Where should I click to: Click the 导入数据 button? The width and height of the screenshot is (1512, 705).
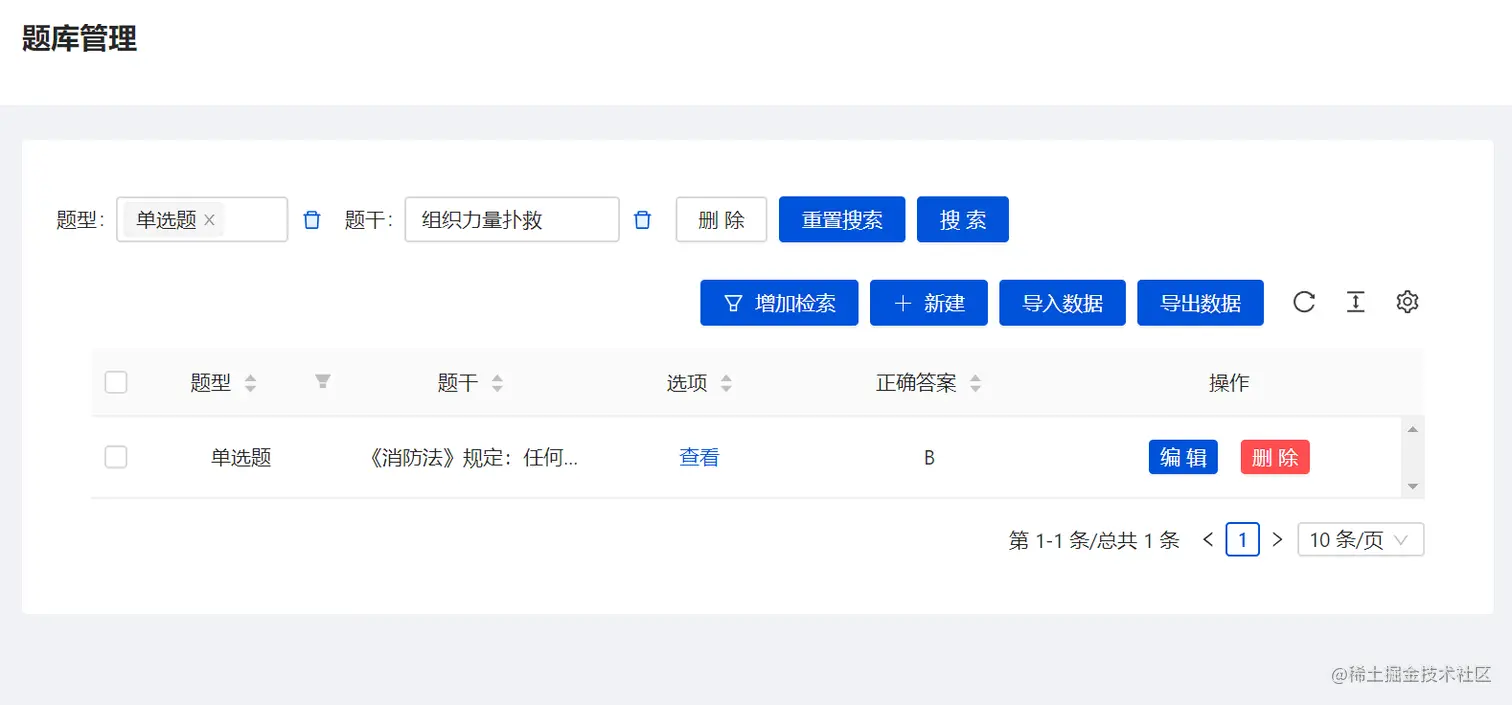[1063, 303]
